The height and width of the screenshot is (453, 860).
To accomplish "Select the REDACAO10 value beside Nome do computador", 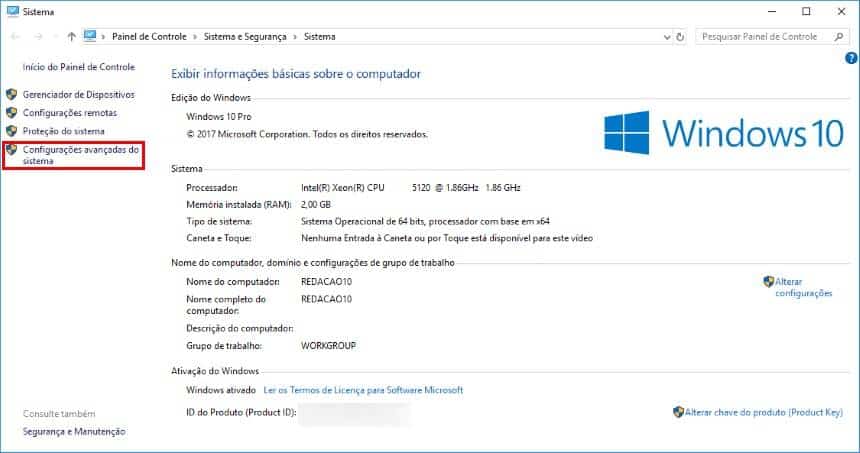I will (x=326, y=282).
